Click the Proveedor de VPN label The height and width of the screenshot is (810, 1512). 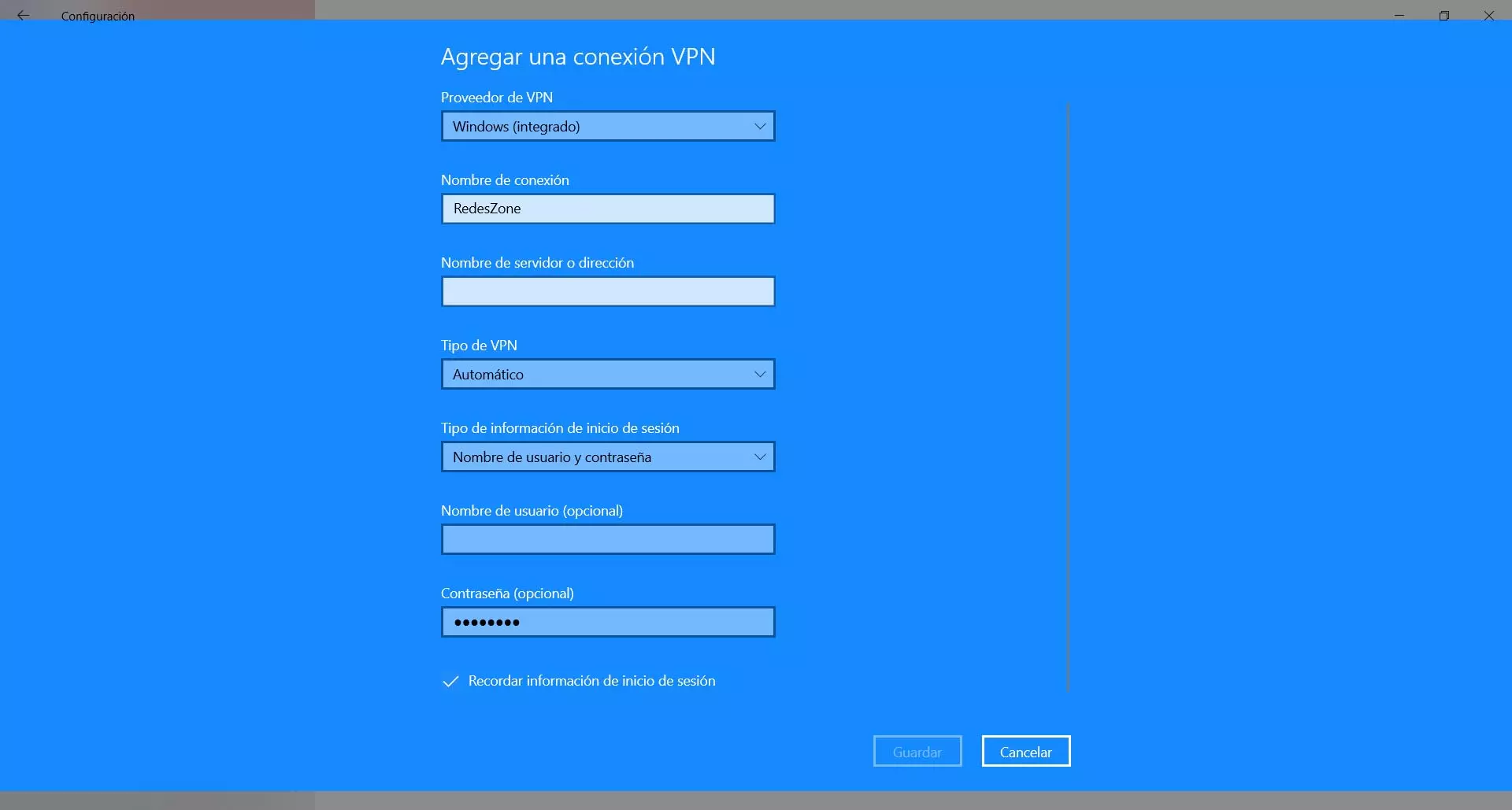coord(497,98)
